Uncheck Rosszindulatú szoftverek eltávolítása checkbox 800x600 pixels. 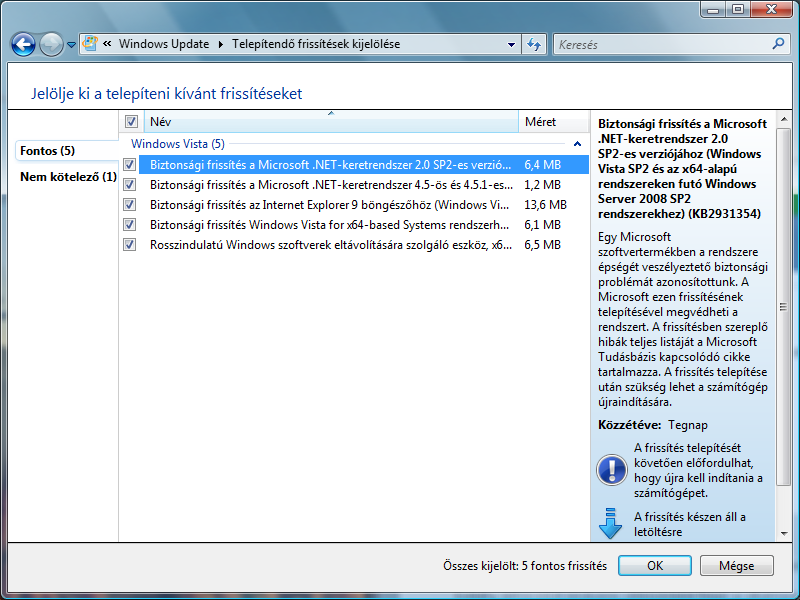tap(130, 244)
